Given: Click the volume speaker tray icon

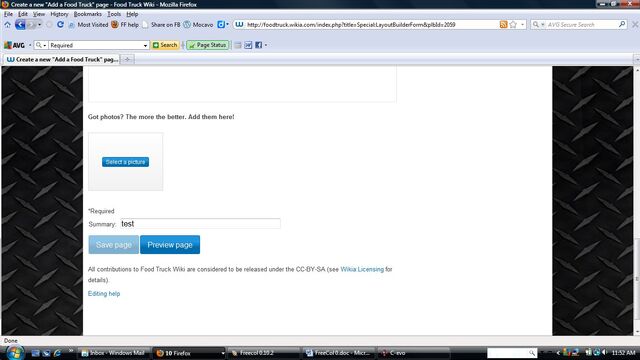Looking at the screenshot, I should [604, 352].
